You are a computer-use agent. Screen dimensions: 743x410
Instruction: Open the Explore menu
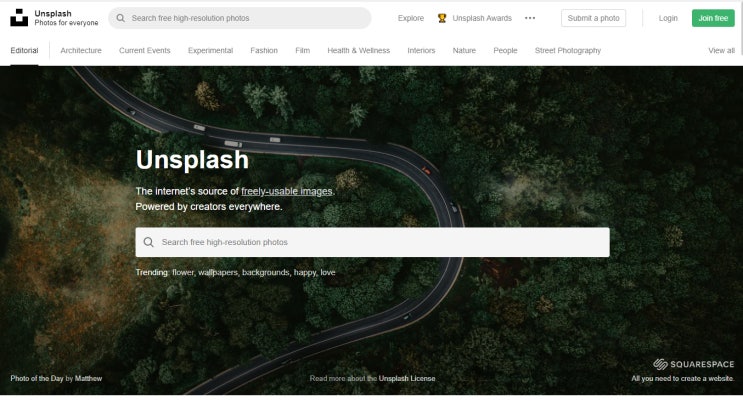[411, 18]
